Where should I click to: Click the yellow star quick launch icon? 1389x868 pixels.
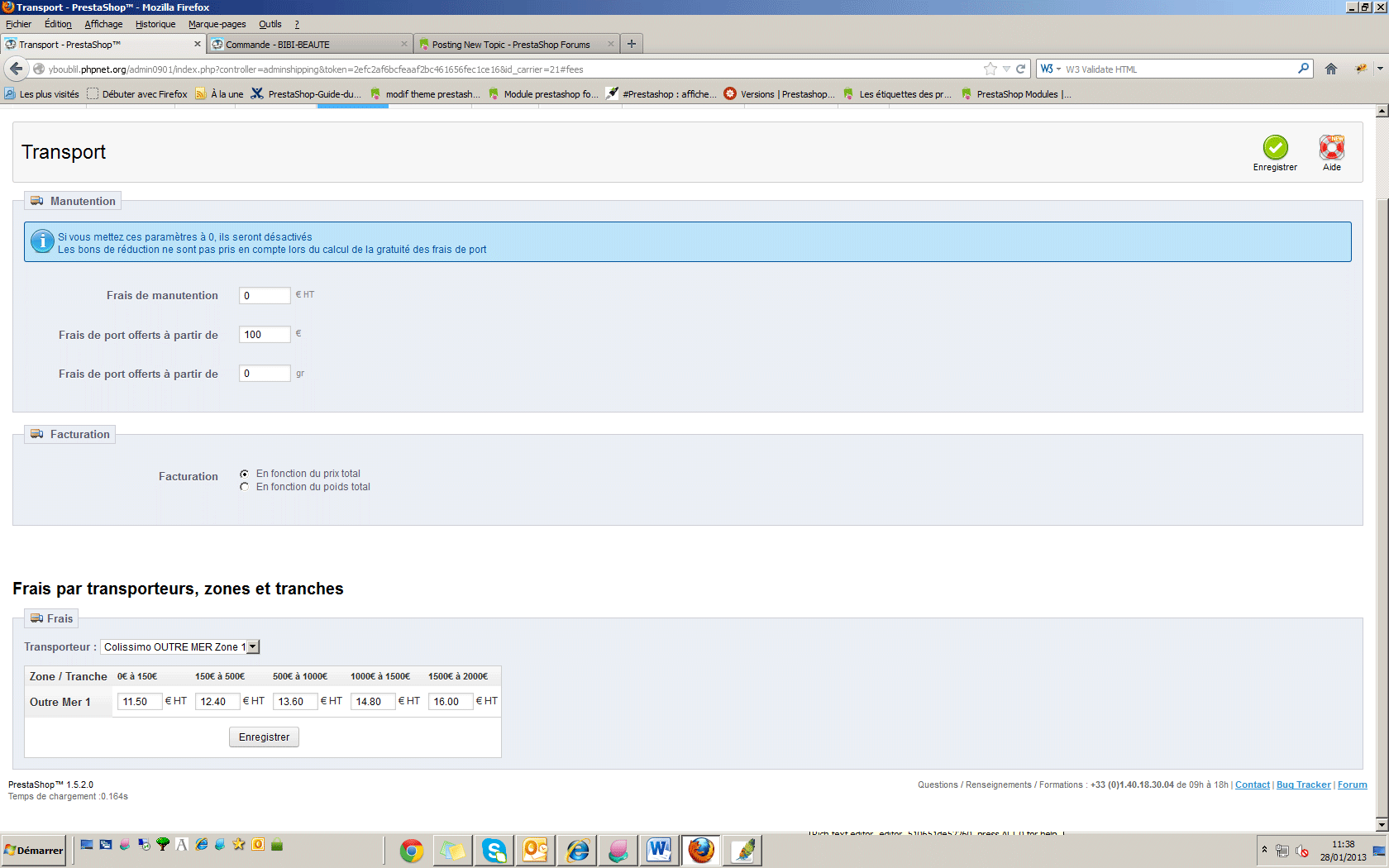(x=239, y=844)
